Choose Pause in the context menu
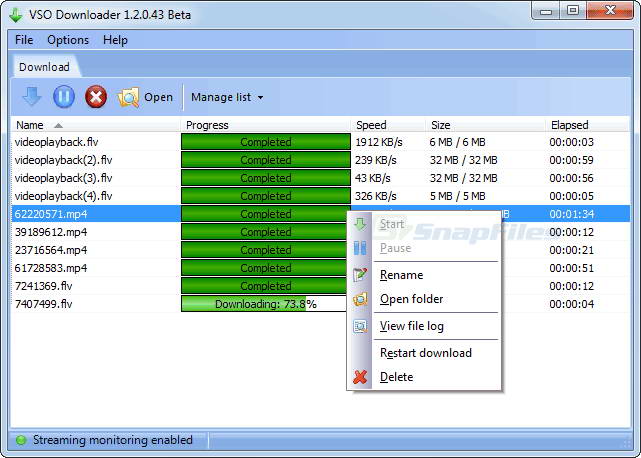This screenshot has height=458, width=641. pos(424,248)
